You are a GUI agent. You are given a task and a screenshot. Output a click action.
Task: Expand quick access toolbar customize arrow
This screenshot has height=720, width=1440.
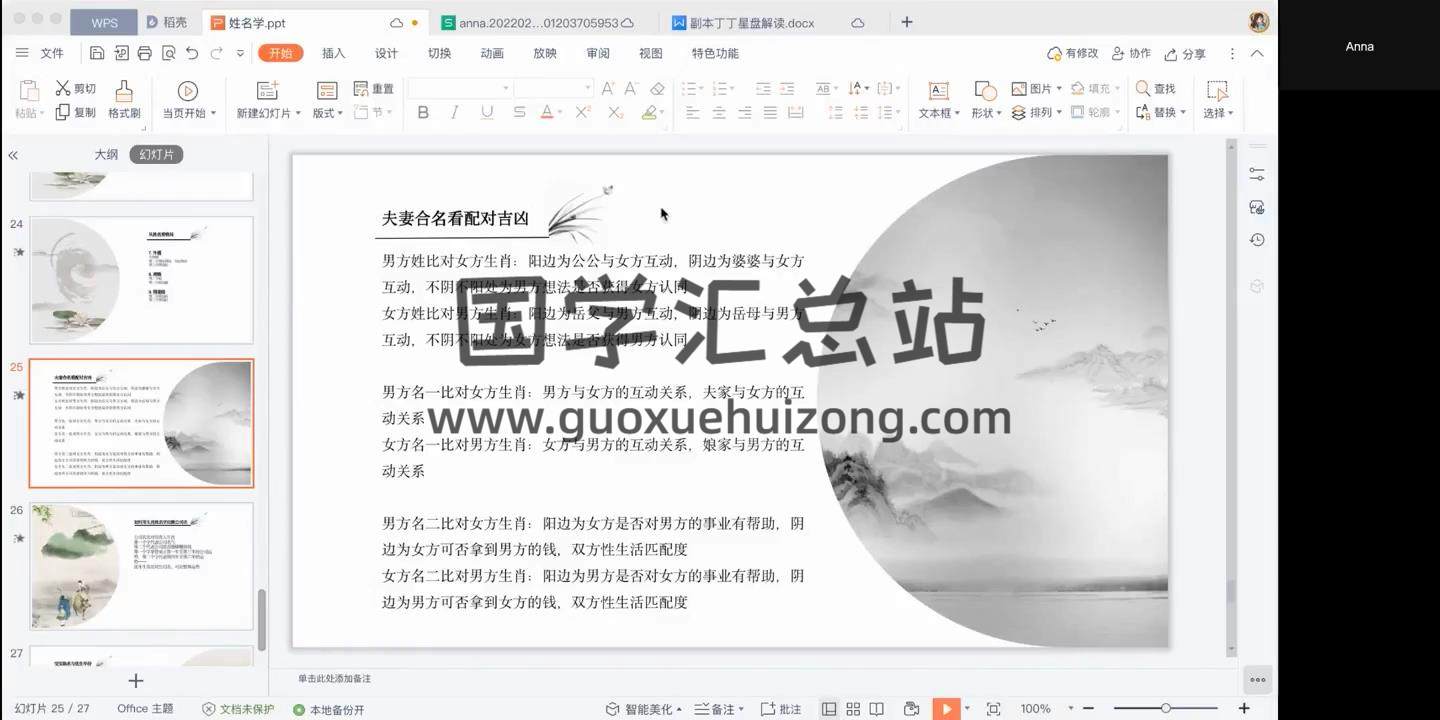pos(240,53)
